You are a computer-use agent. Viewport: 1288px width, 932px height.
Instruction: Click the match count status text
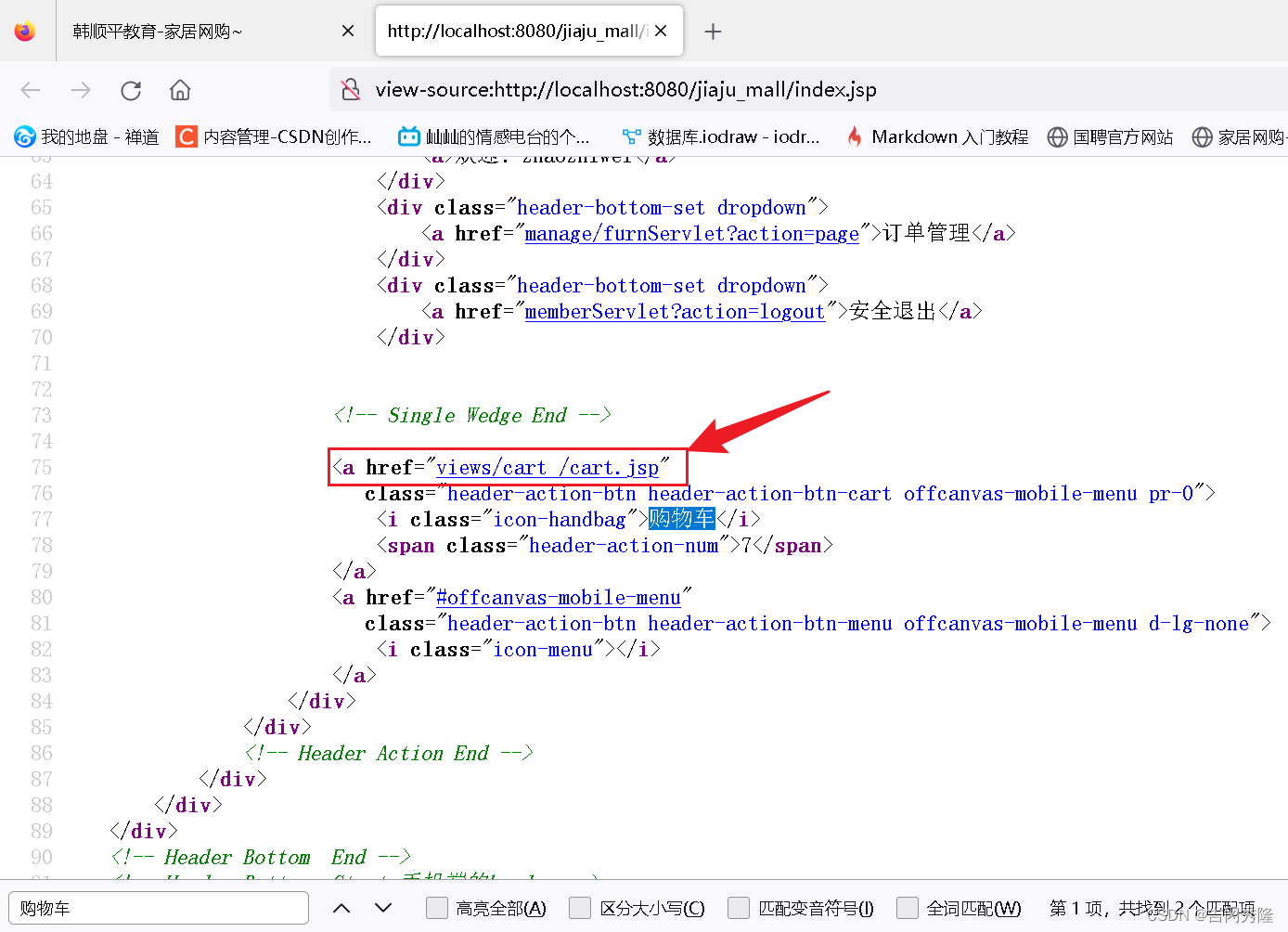tap(1152, 908)
